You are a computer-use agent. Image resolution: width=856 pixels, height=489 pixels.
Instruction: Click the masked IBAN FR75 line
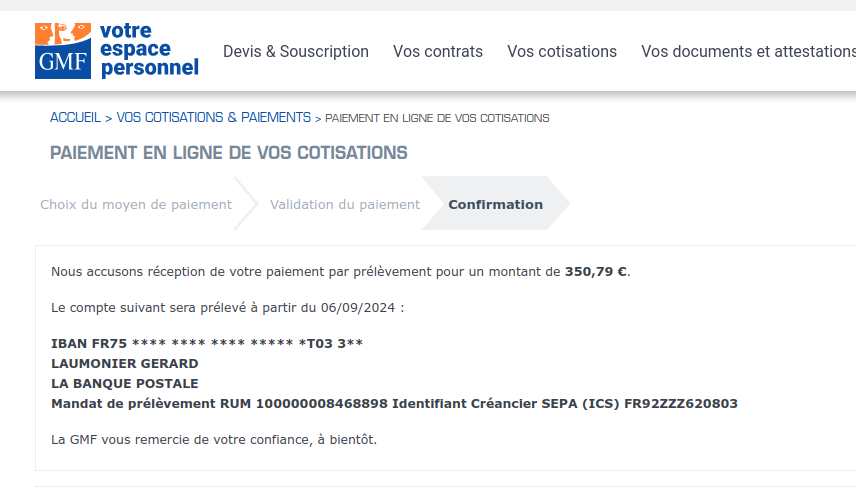pyautogui.click(x=207, y=343)
